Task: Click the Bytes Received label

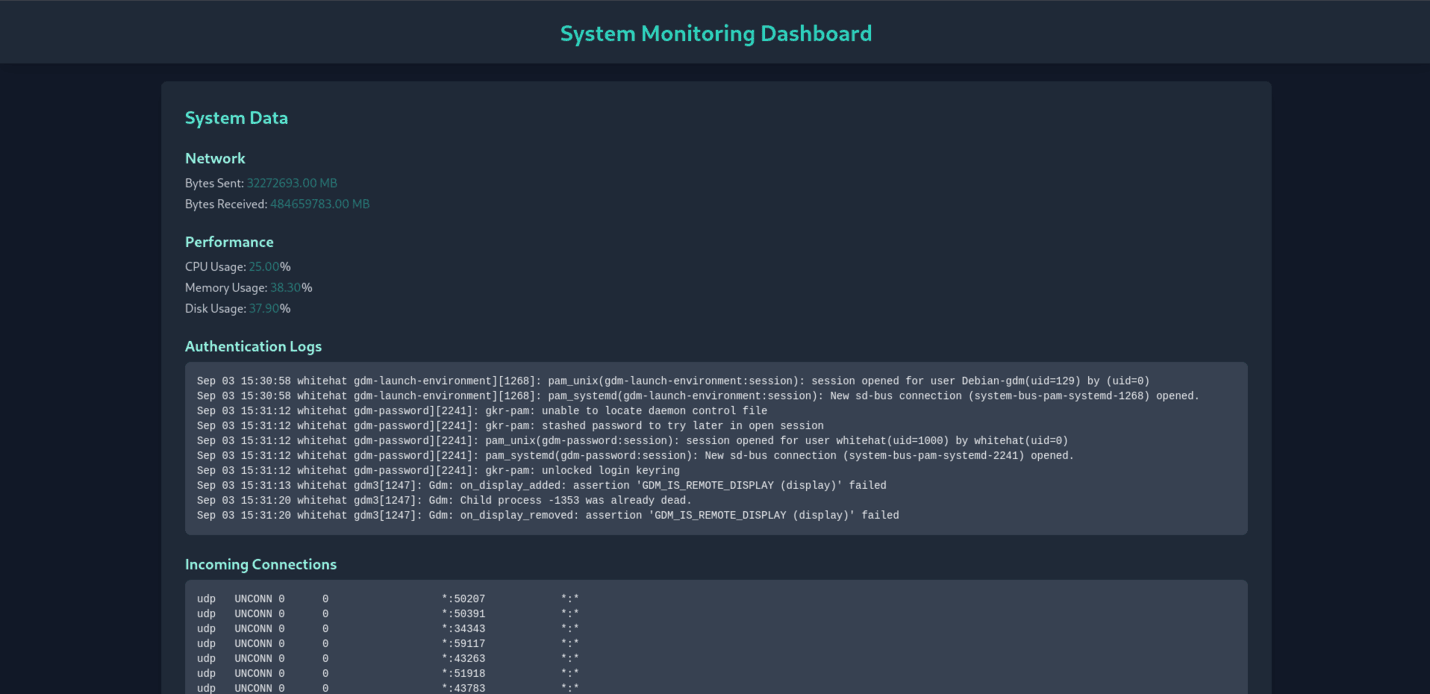Action: click(226, 204)
